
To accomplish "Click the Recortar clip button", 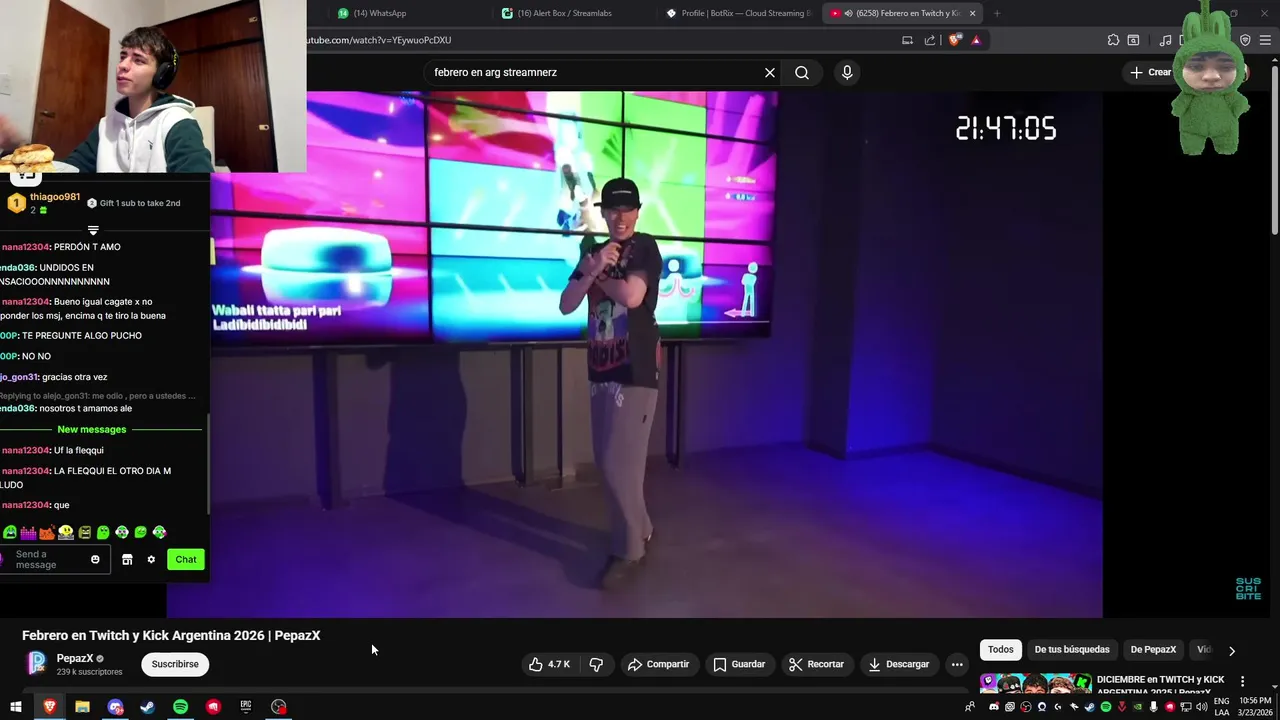I will pyautogui.click(x=816, y=664).
